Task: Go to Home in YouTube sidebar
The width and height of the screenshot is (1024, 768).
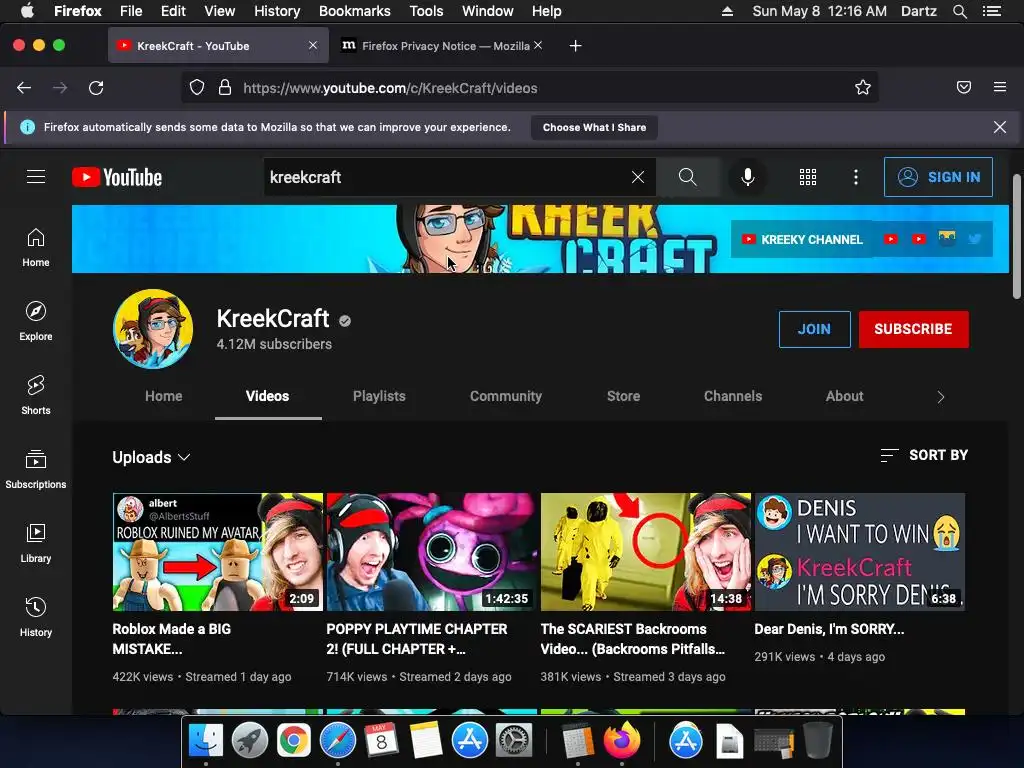Action: tap(36, 248)
